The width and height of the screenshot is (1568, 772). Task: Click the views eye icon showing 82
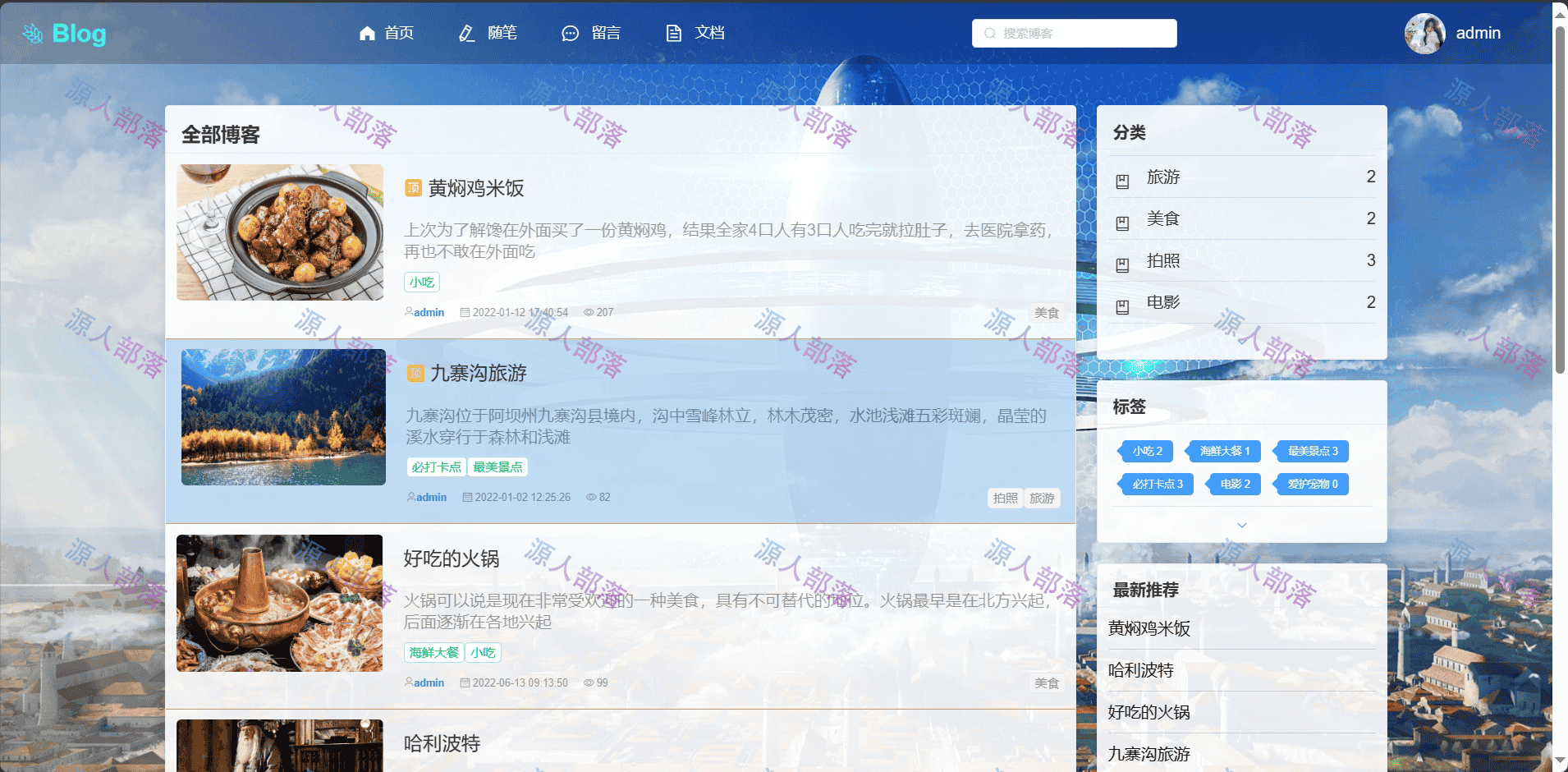pyautogui.click(x=591, y=497)
